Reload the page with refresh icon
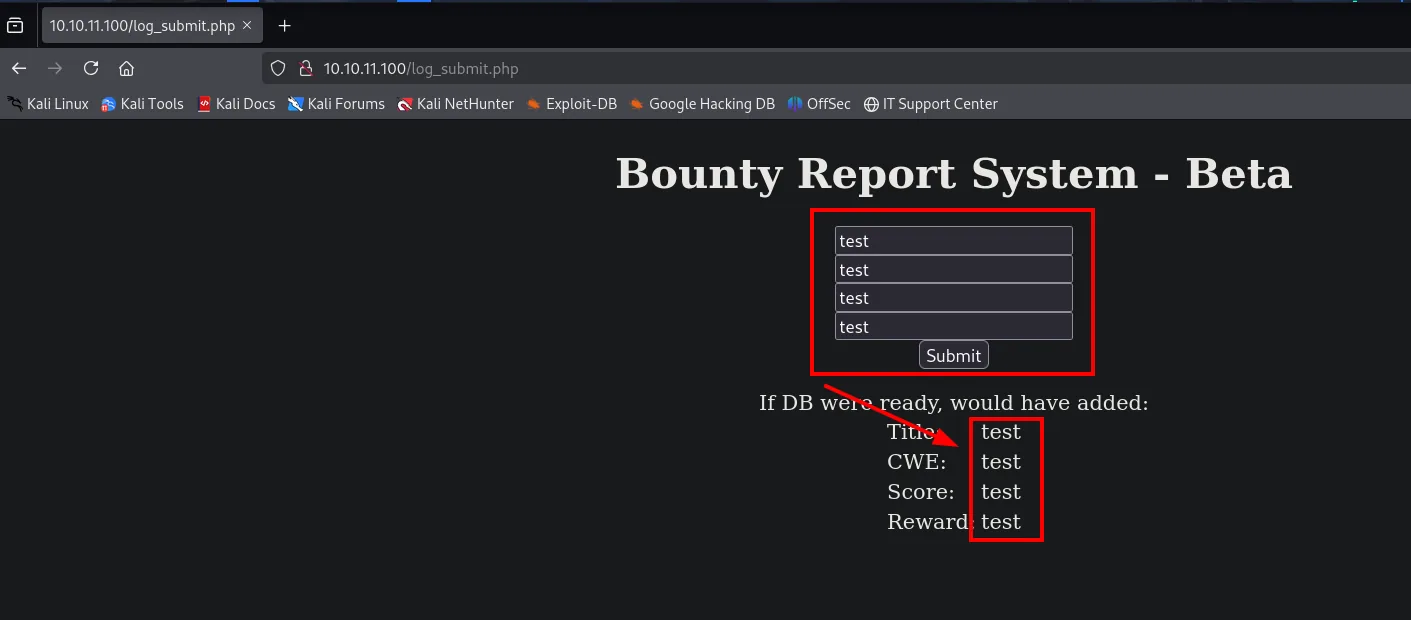Image resolution: width=1411 pixels, height=620 pixels. coord(91,68)
